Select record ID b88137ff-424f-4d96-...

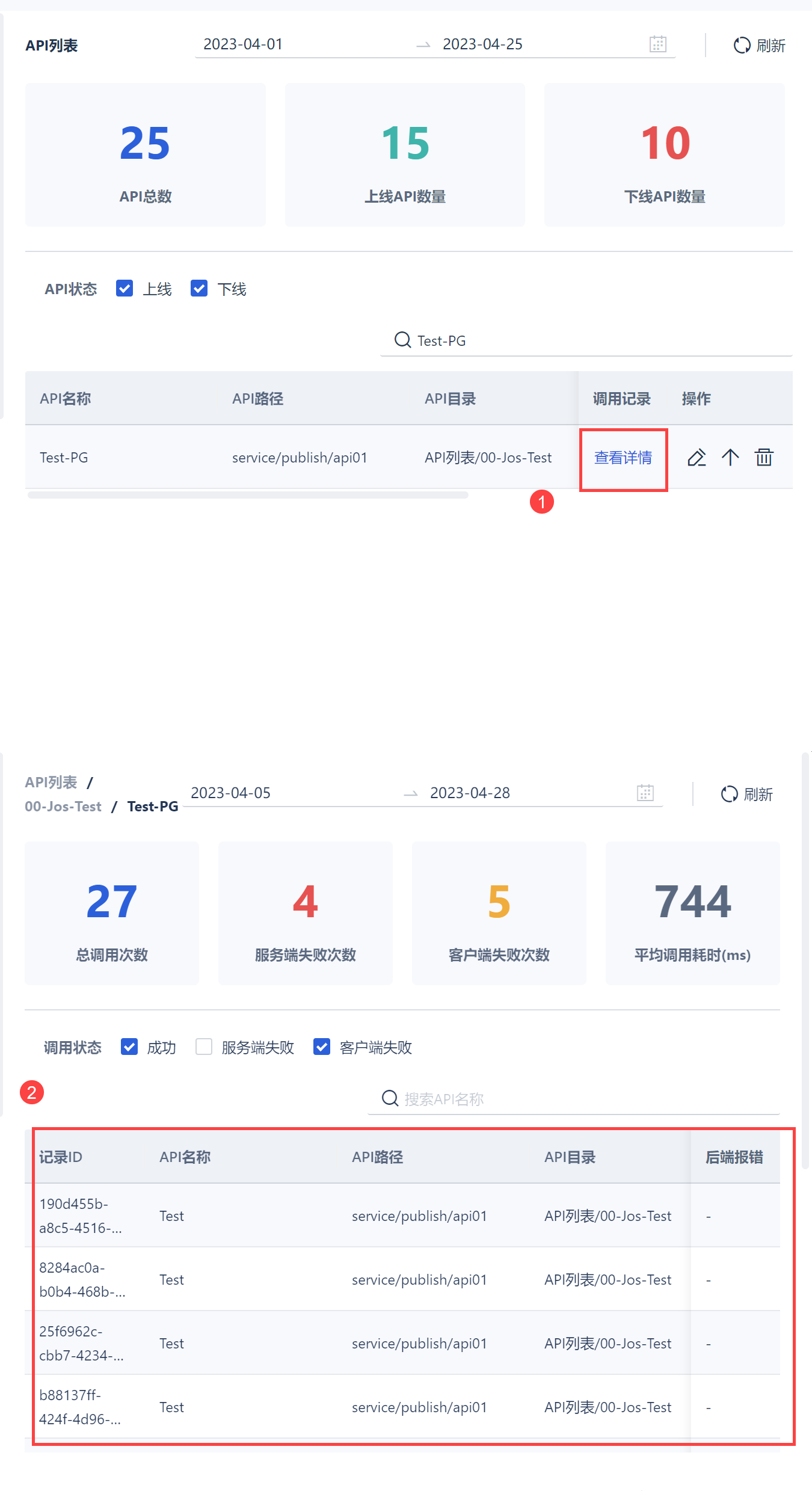pyautogui.click(x=80, y=1407)
